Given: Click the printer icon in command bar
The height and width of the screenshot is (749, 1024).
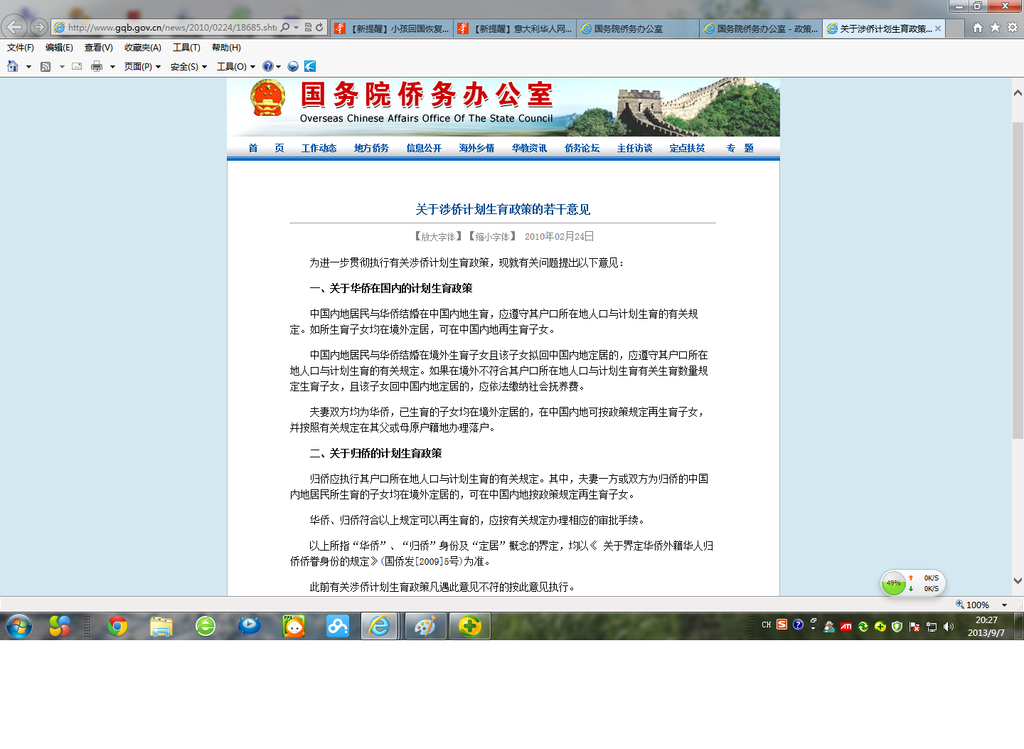Looking at the screenshot, I should pyautogui.click(x=97, y=66).
